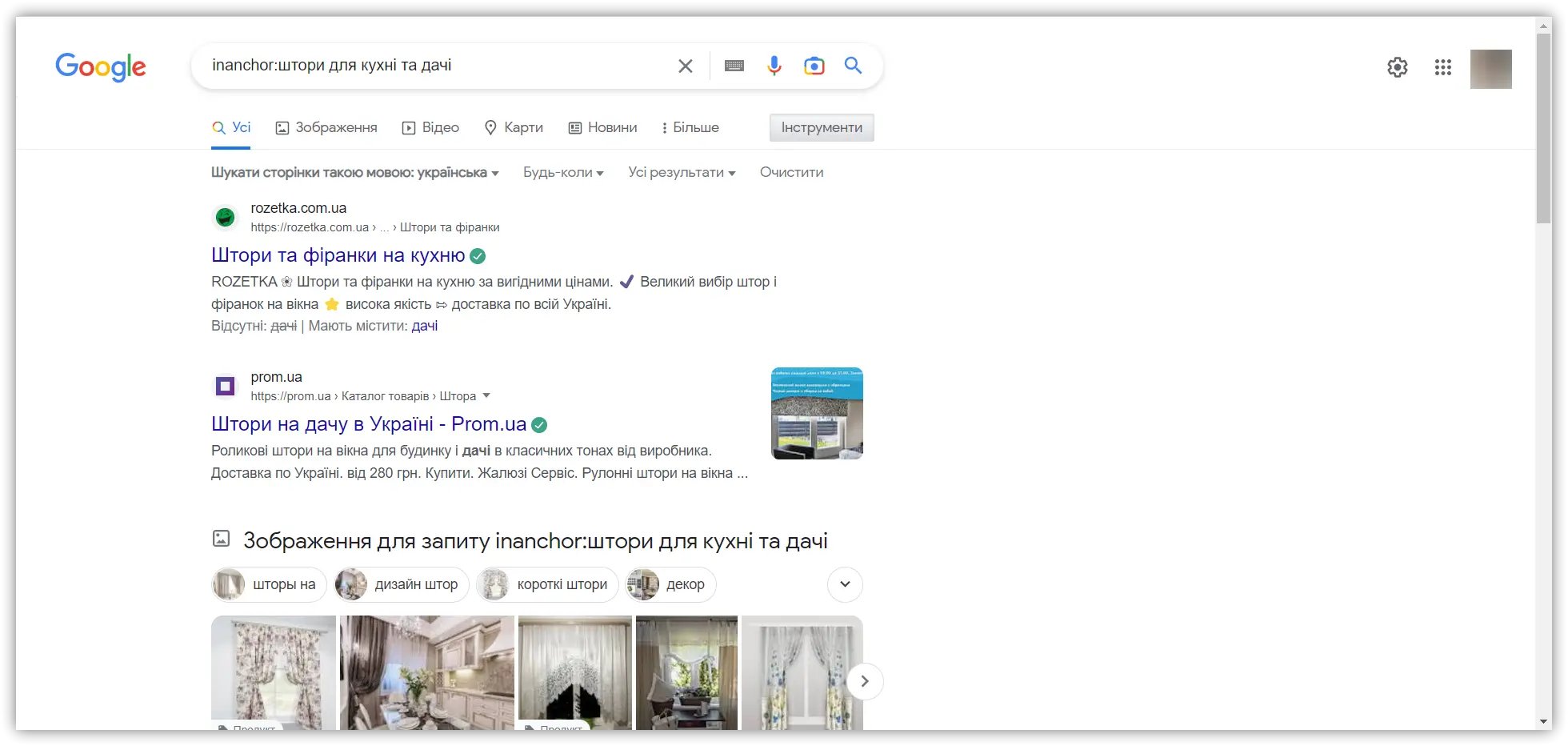The height and width of the screenshot is (746, 1568).
Task: Select the декор image chip
Action: [x=670, y=584]
